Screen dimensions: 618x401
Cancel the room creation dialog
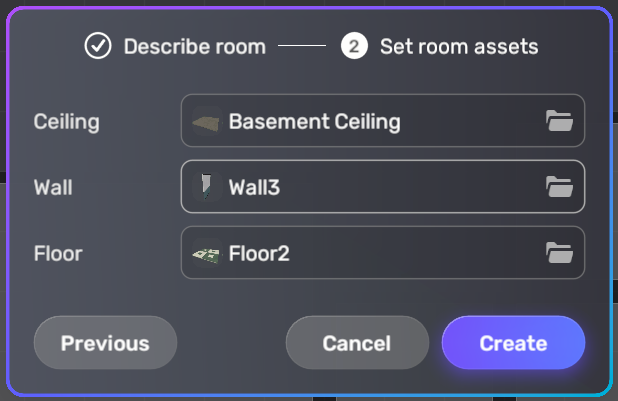click(356, 343)
